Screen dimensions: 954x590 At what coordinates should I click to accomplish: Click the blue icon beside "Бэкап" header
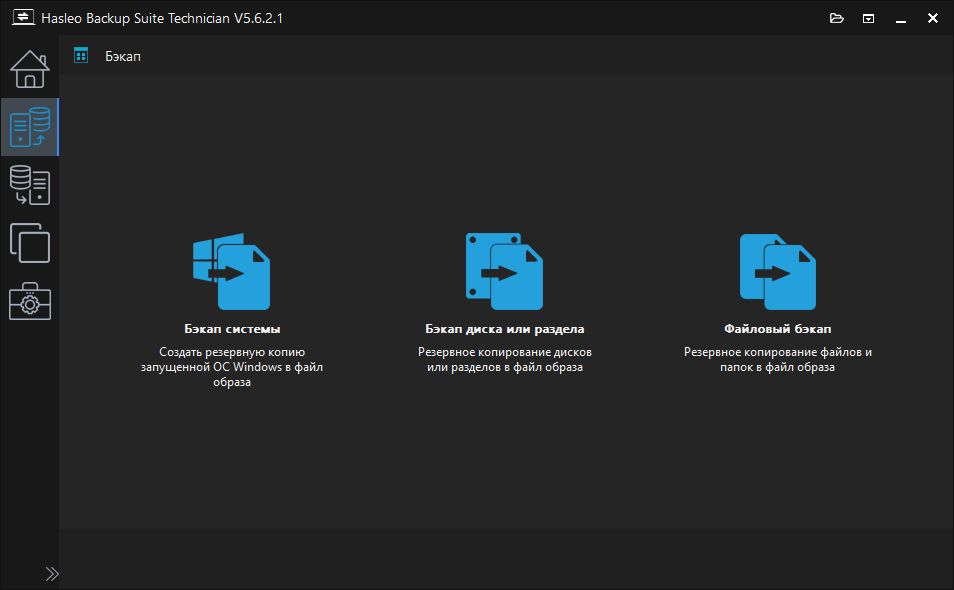[x=82, y=56]
